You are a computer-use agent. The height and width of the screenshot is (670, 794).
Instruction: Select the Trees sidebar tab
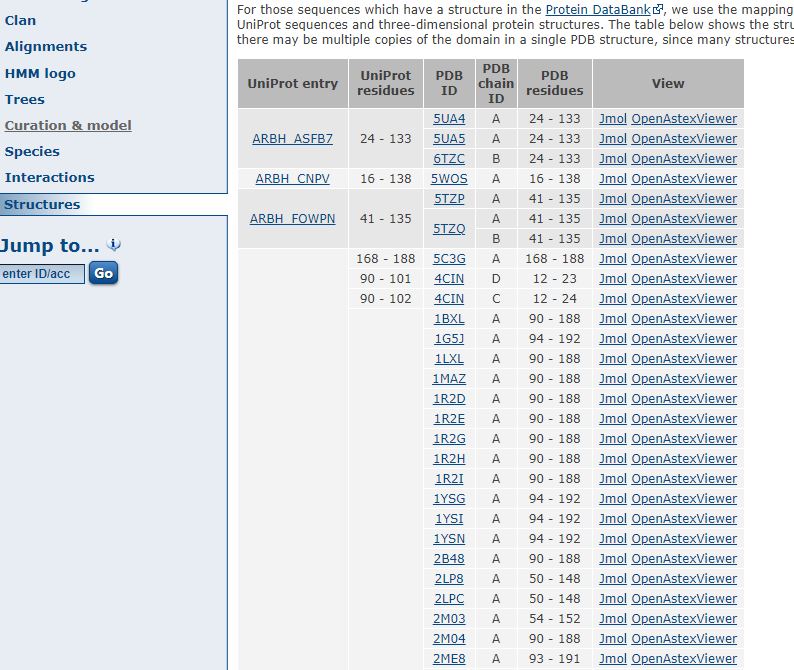pos(25,99)
